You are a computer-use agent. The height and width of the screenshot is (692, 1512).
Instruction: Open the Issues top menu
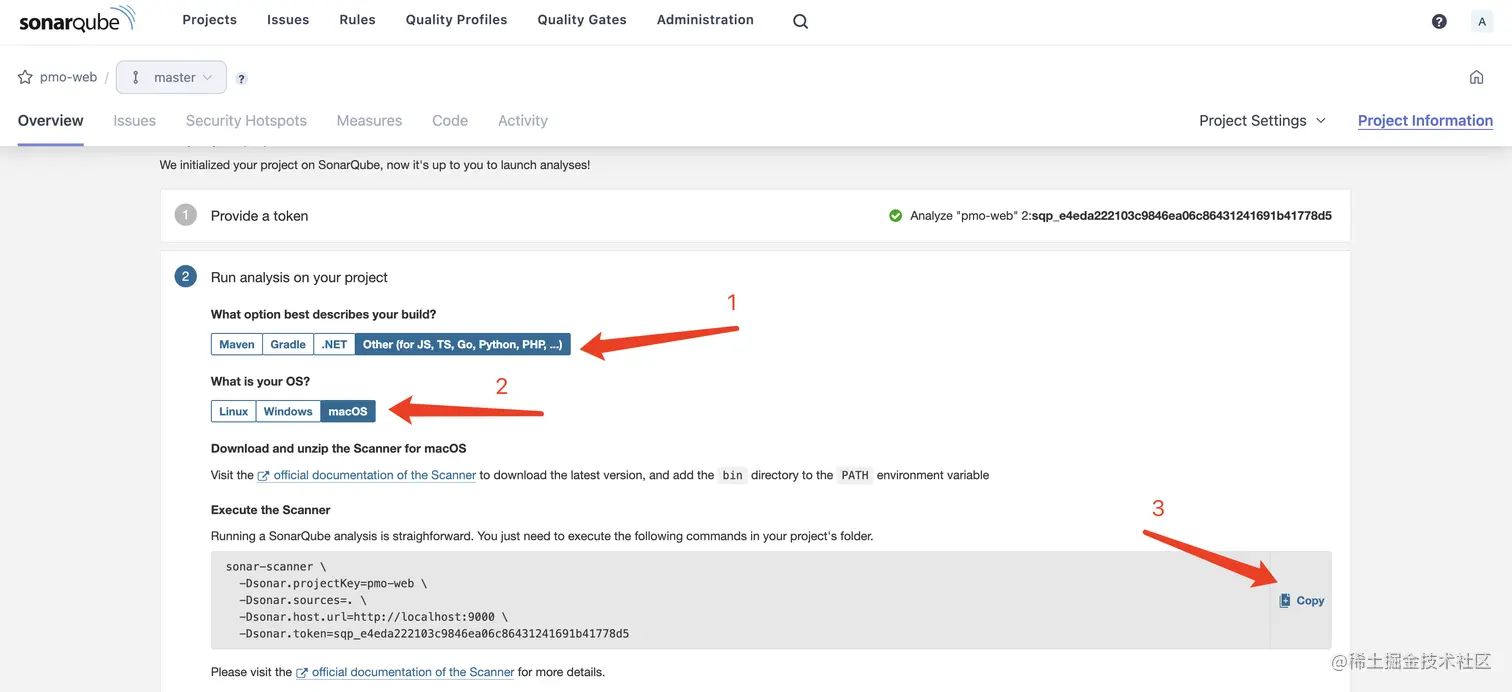pos(288,20)
